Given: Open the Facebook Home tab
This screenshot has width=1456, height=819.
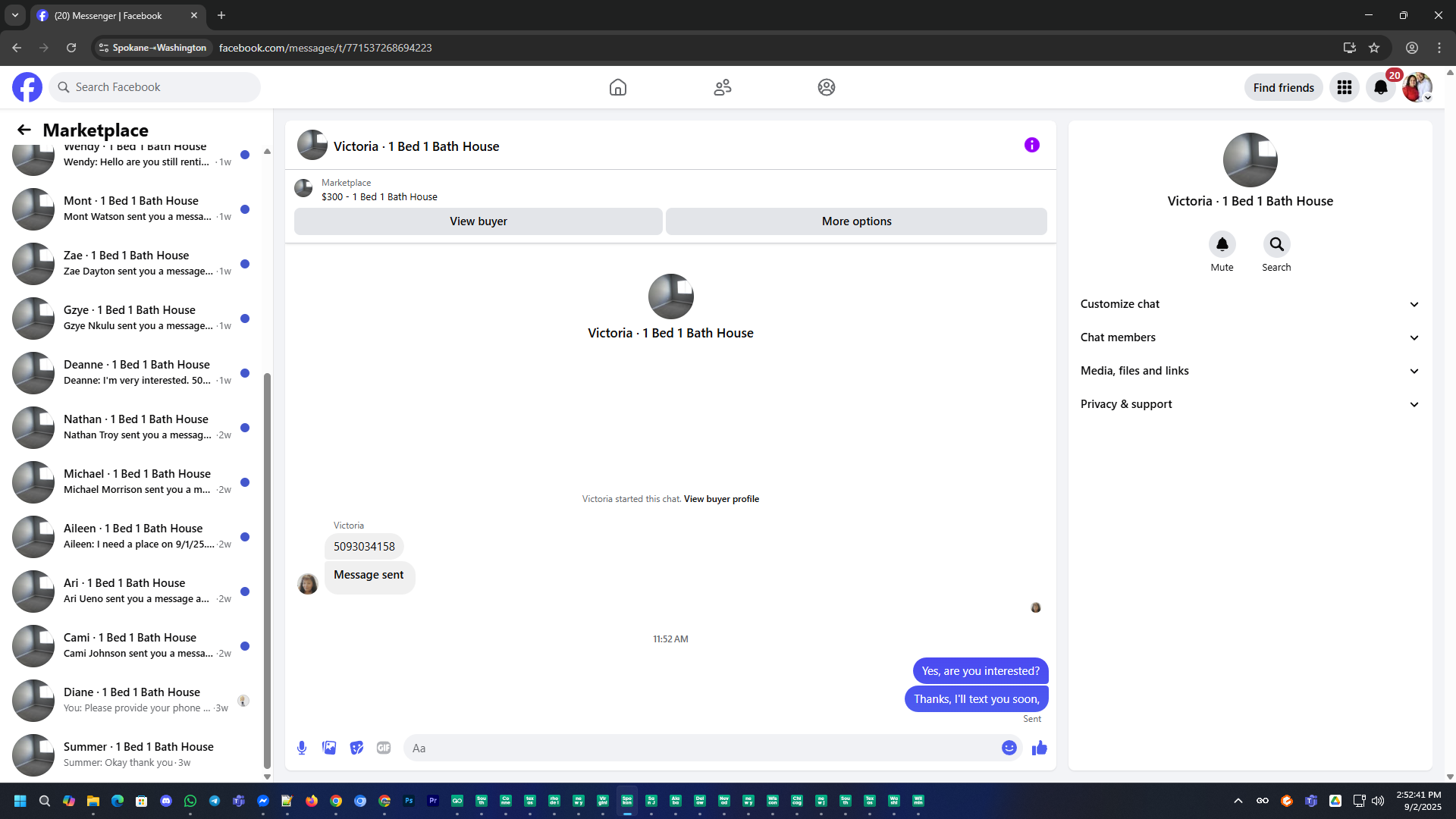Looking at the screenshot, I should tap(617, 87).
